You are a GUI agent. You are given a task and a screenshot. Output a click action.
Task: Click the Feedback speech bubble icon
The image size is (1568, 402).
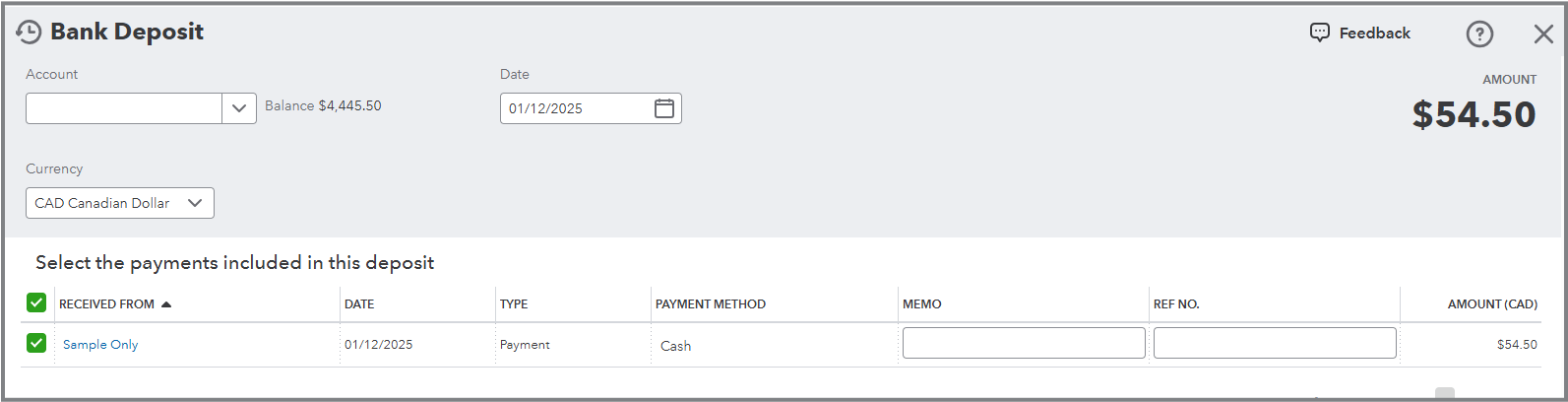pyautogui.click(x=1319, y=33)
